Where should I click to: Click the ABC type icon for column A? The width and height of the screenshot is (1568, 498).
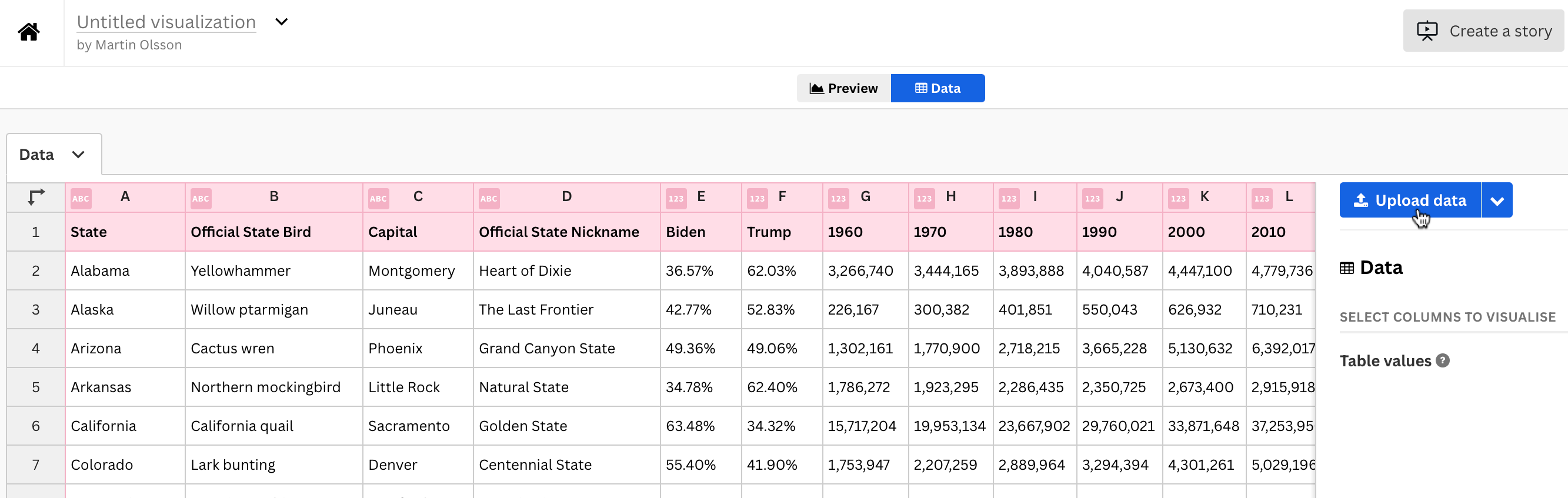pos(81,199)
